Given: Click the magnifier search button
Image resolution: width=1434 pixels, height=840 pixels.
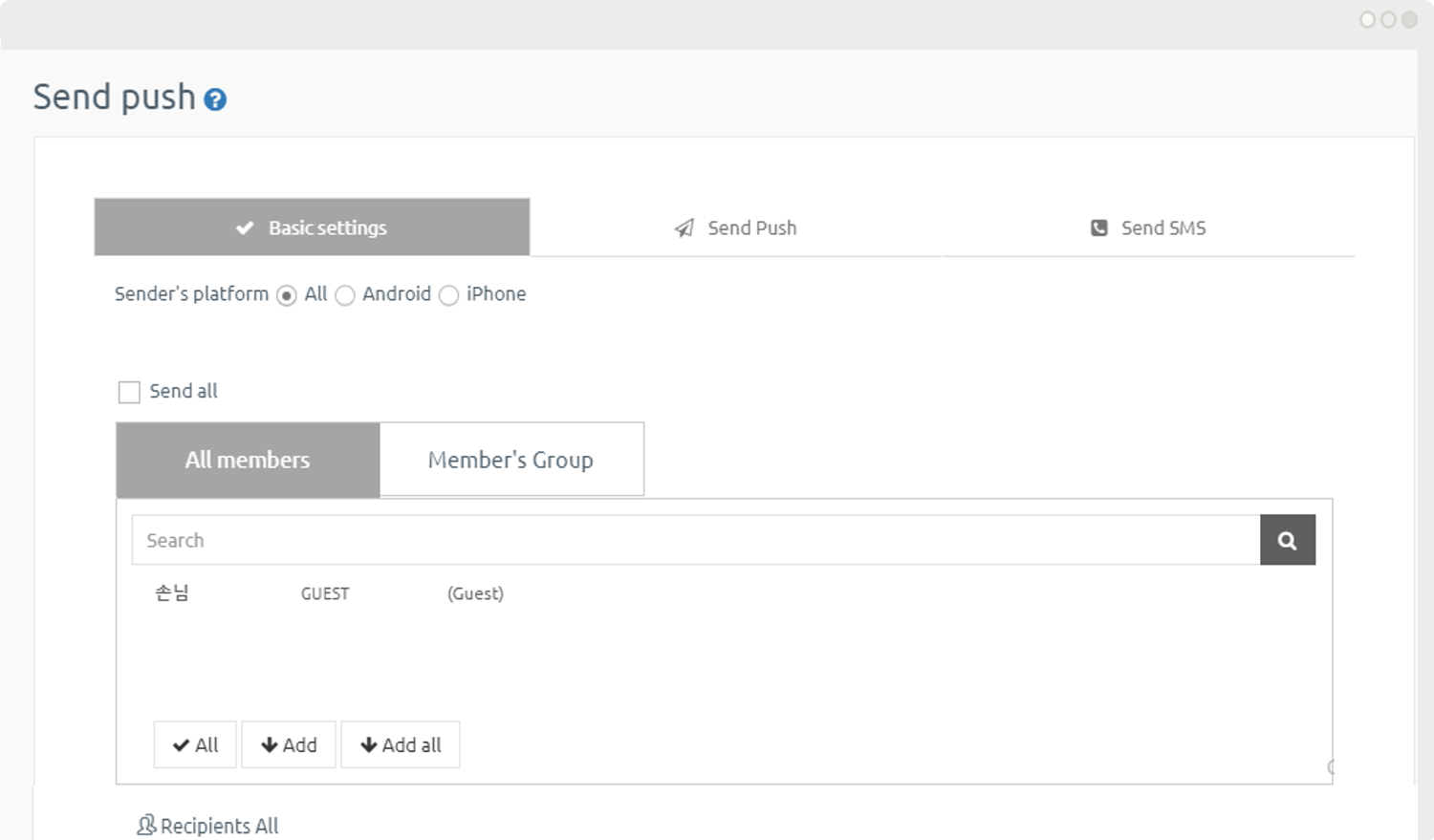Looking at the screenshot, I should point(1287,540).
